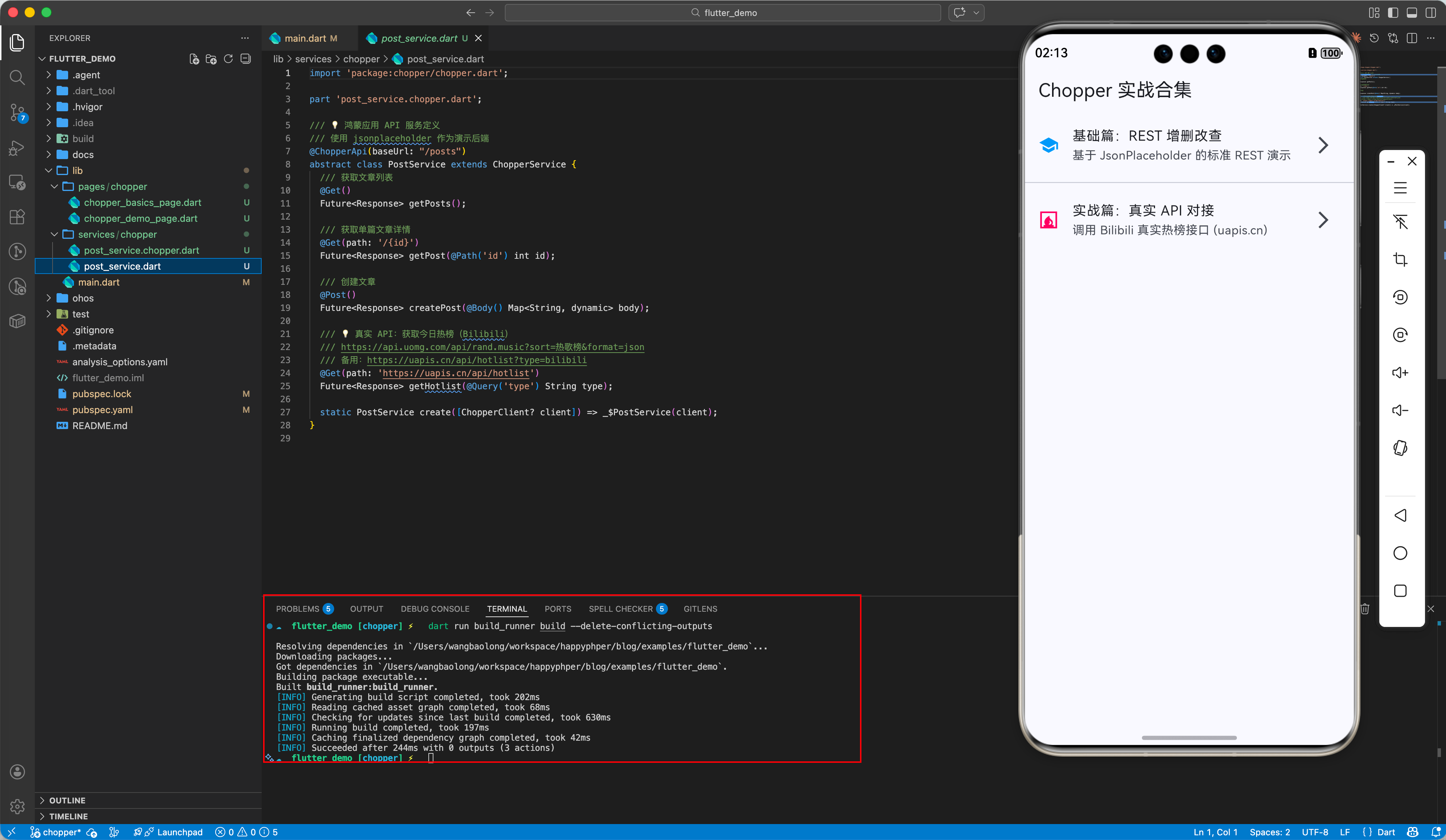Open the uapis.cn hotlist backup URL link
1446x840 pixels.
pyautogui.click(x=476, y=360)
